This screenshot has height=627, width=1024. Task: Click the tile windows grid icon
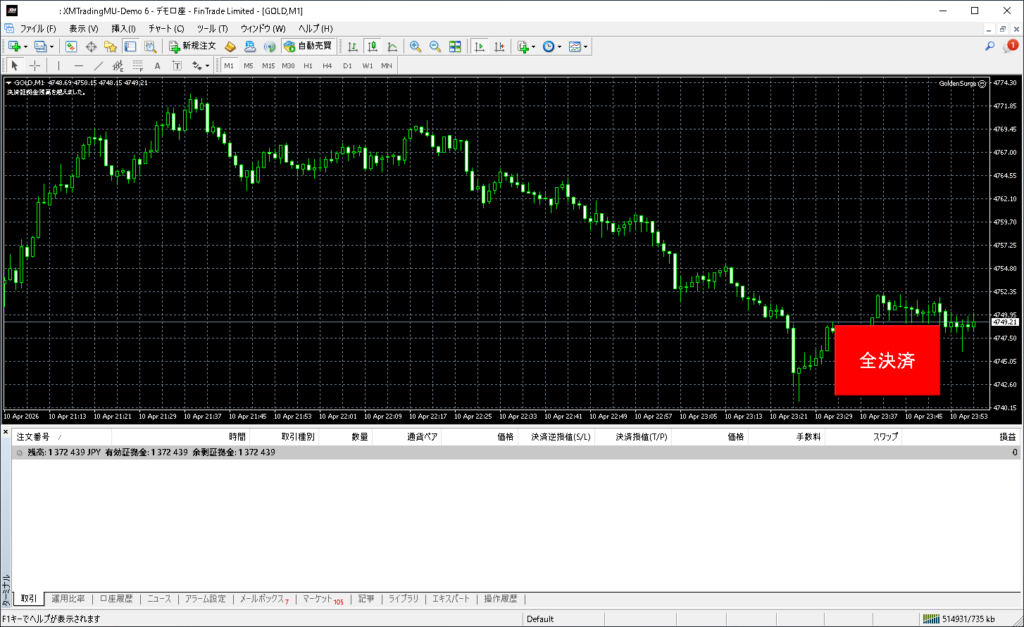click(455, 46)
